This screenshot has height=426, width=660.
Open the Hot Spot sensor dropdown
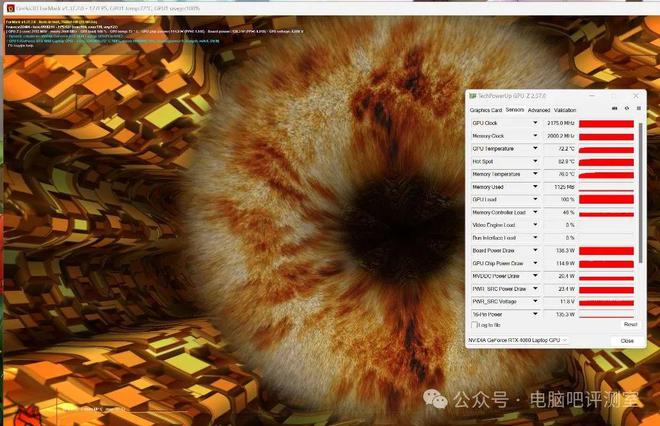(535, 161)
